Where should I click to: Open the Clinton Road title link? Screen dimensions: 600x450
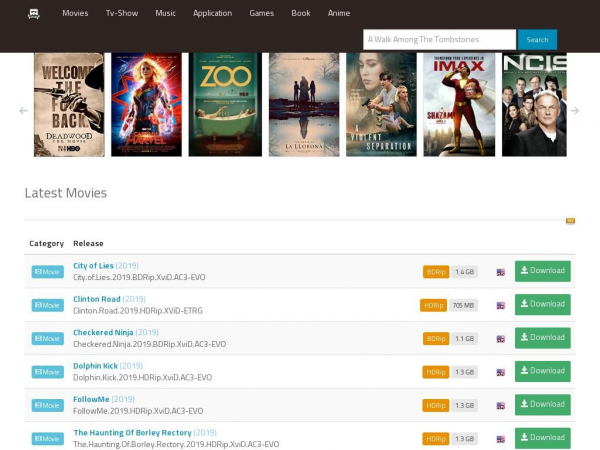[x=97, y=299]
